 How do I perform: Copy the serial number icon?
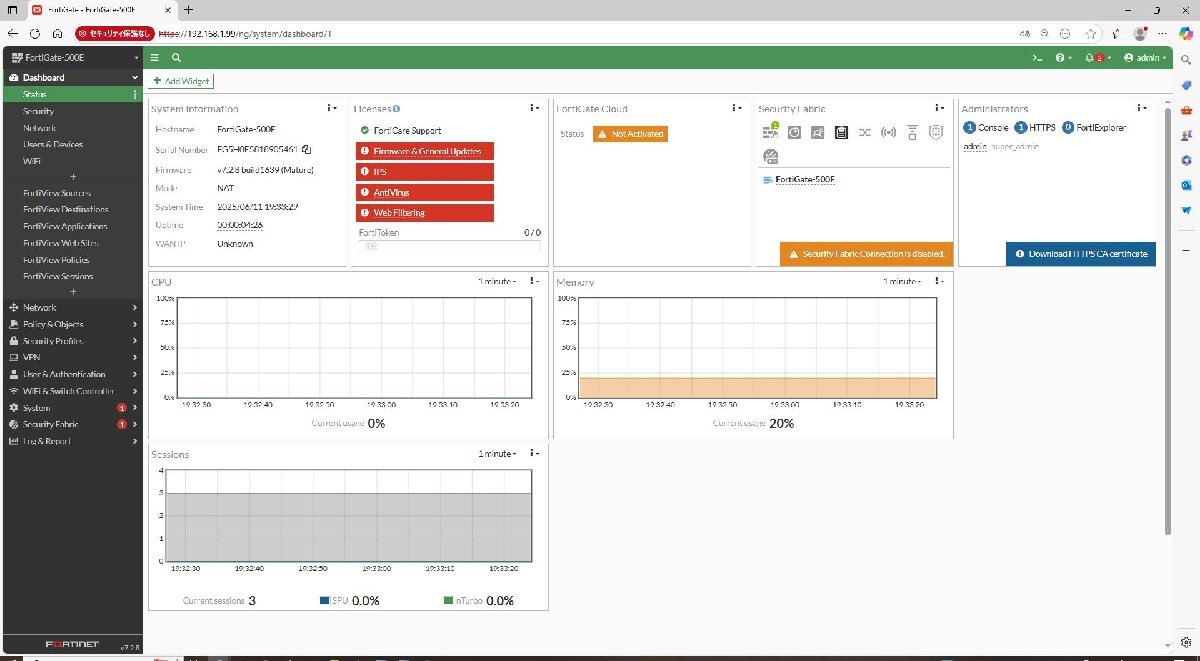307,150
